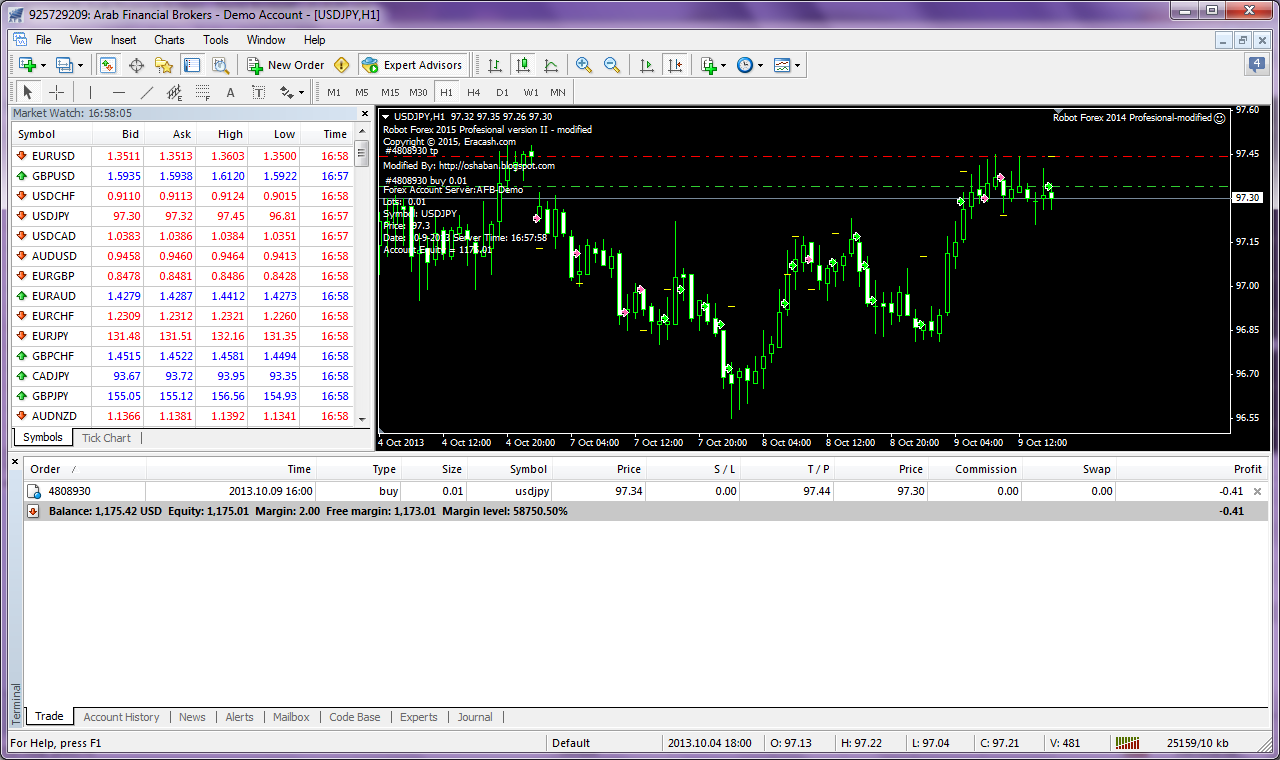Open the Window menu
This screenshot has height=760, width=1280.
(x=266, y=40)
